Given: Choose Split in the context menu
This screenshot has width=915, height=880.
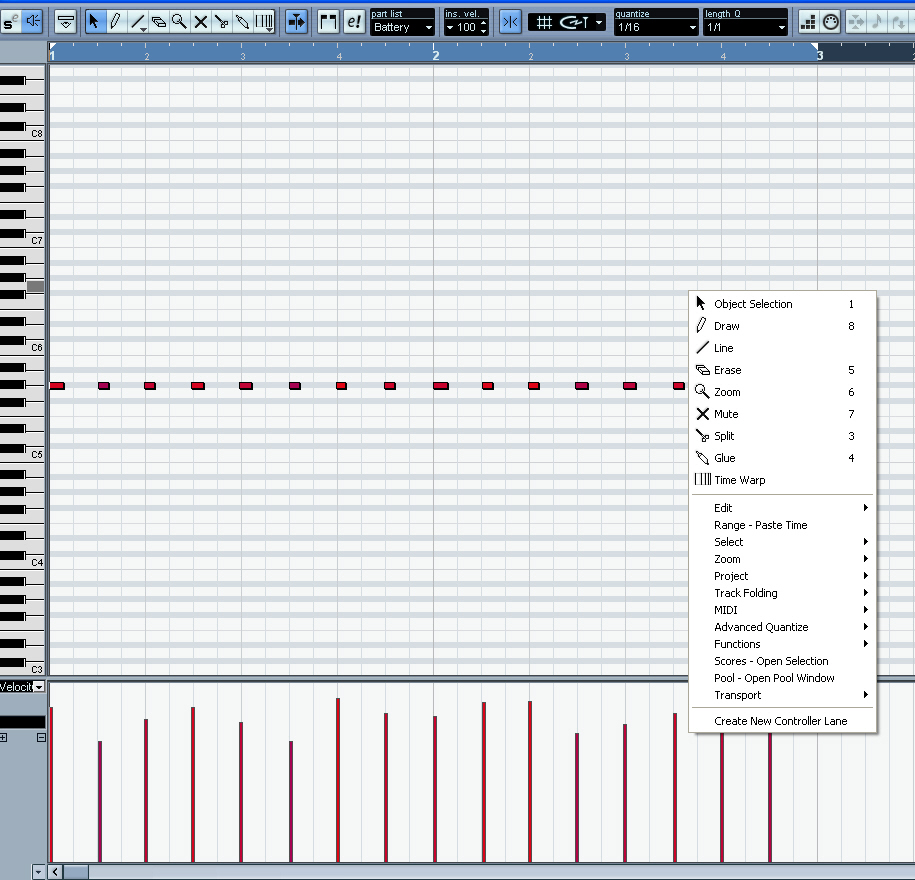Looking at the screenshot, I should pyautogui.click(x=782, y=436).
